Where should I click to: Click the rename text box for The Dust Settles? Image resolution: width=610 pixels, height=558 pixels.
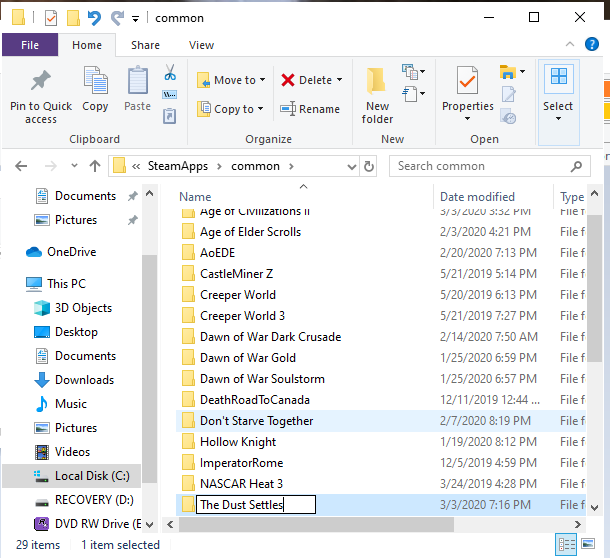coord(256,505)
